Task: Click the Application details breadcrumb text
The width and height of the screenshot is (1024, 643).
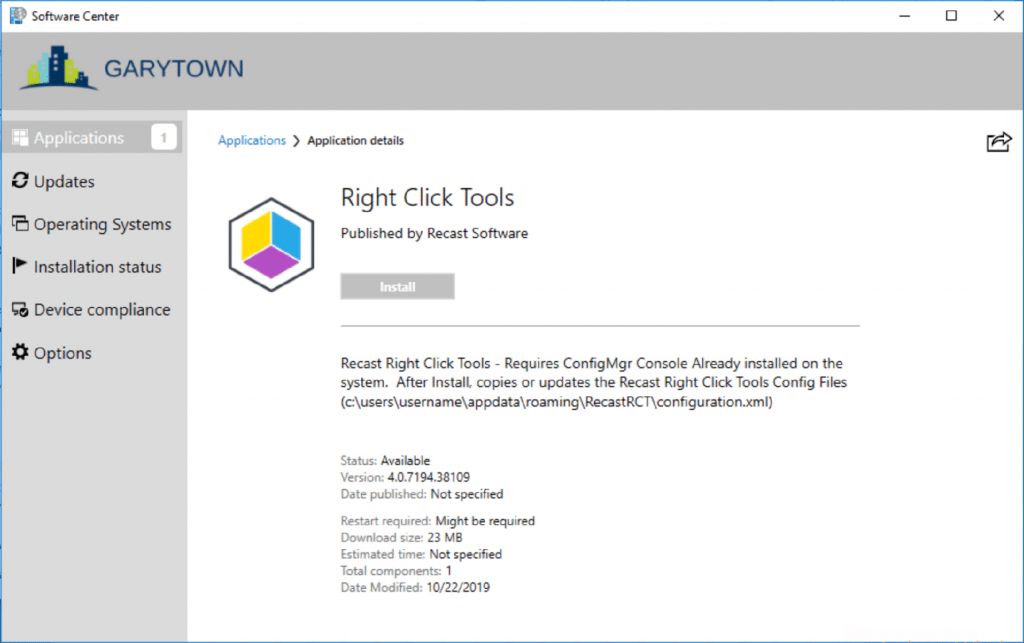Action: pos(355,141)
